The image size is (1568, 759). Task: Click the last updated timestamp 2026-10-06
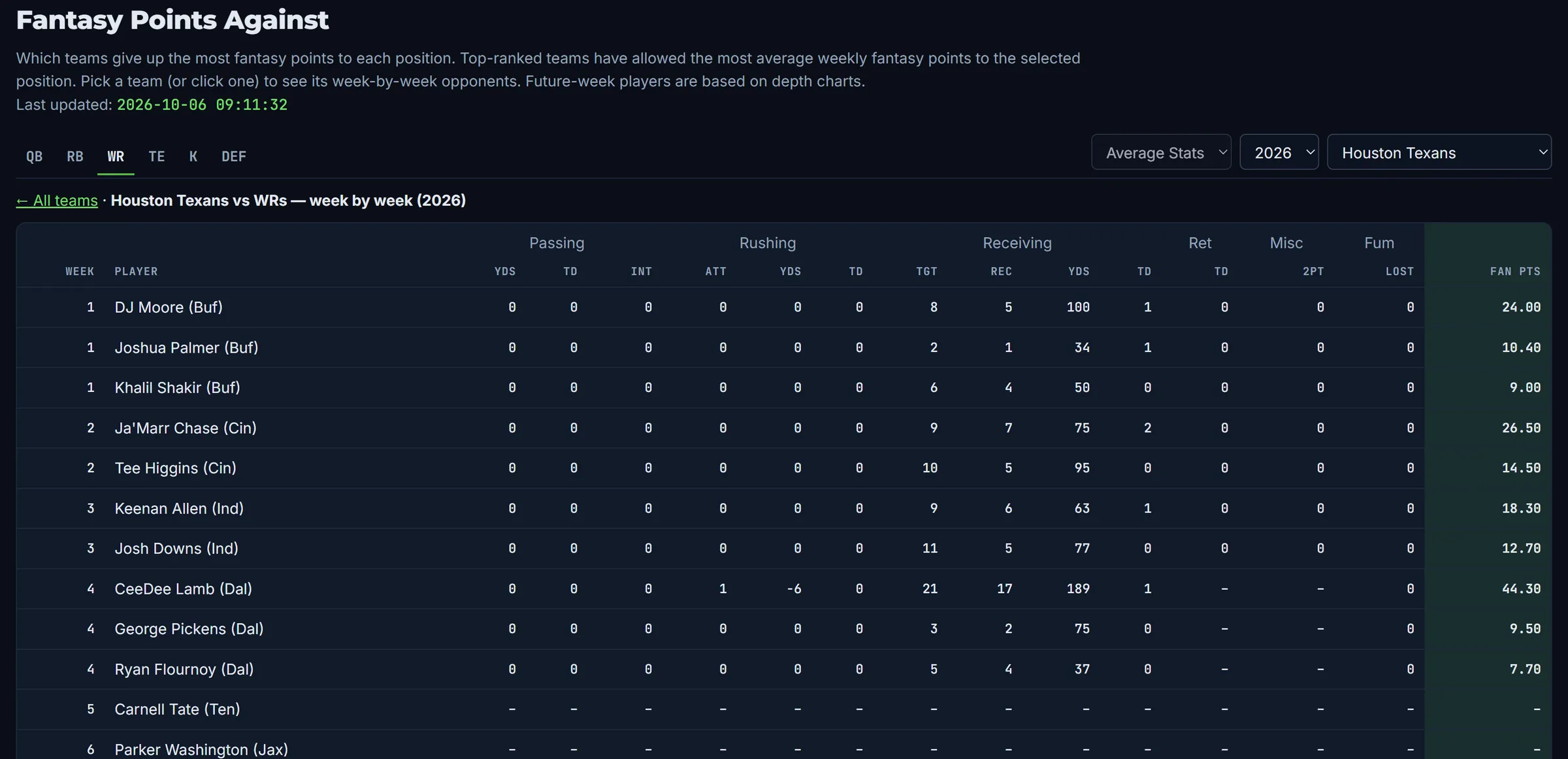click(x=202, y=105)
